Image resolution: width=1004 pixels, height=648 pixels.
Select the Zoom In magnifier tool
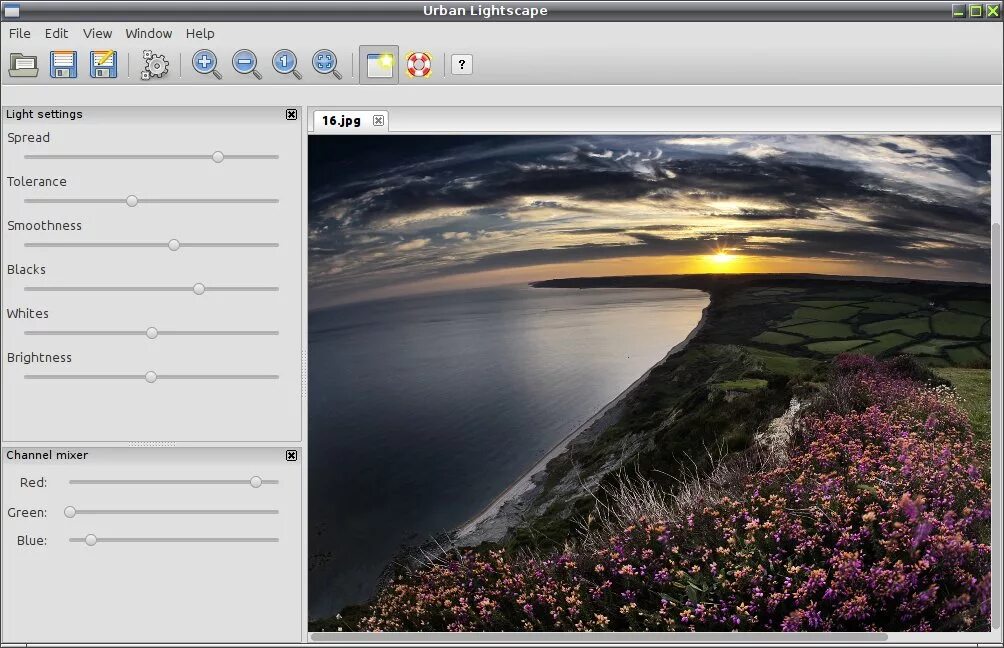tap(206, 64)
